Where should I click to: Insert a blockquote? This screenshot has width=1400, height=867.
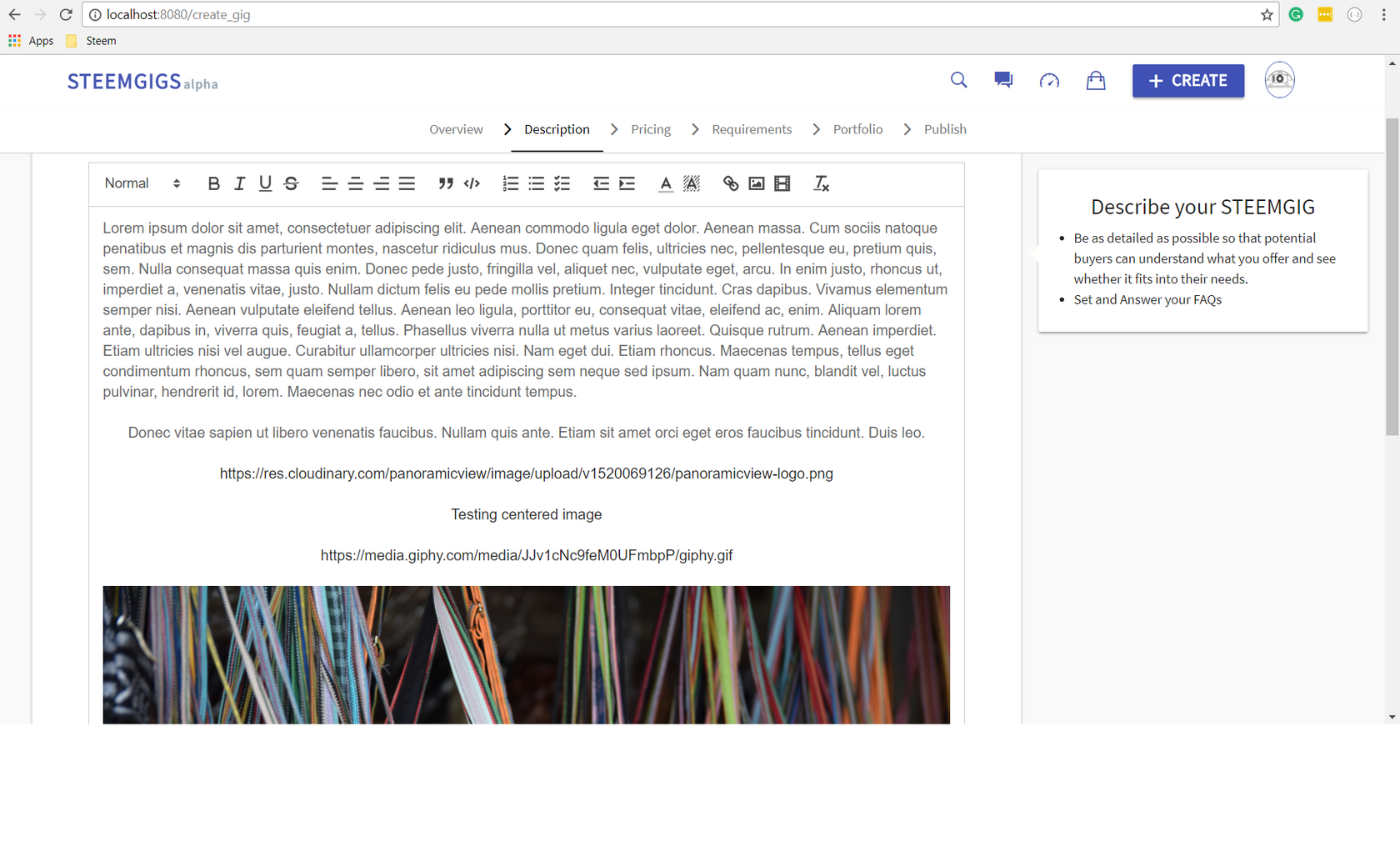[x=446, y=183]
